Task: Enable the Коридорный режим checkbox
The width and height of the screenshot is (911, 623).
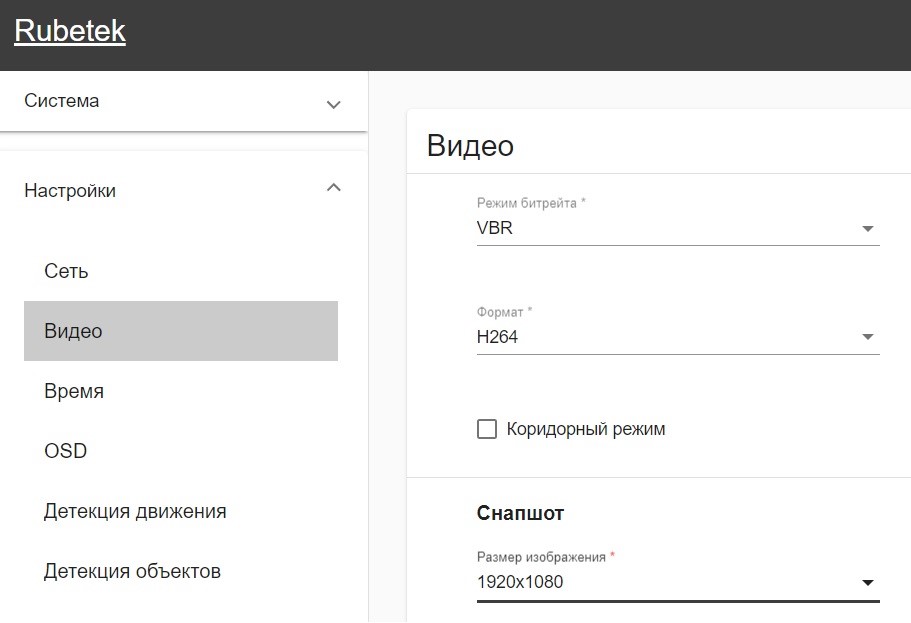Action: pos(487,429)
